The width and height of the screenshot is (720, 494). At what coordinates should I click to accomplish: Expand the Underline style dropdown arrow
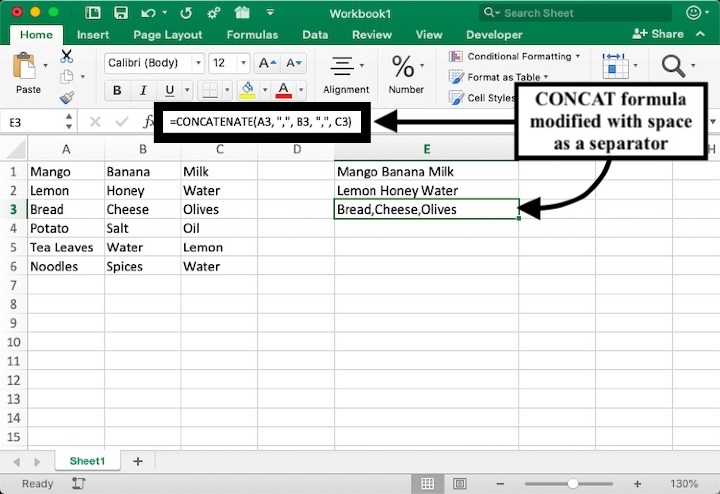tap(187, 90)
